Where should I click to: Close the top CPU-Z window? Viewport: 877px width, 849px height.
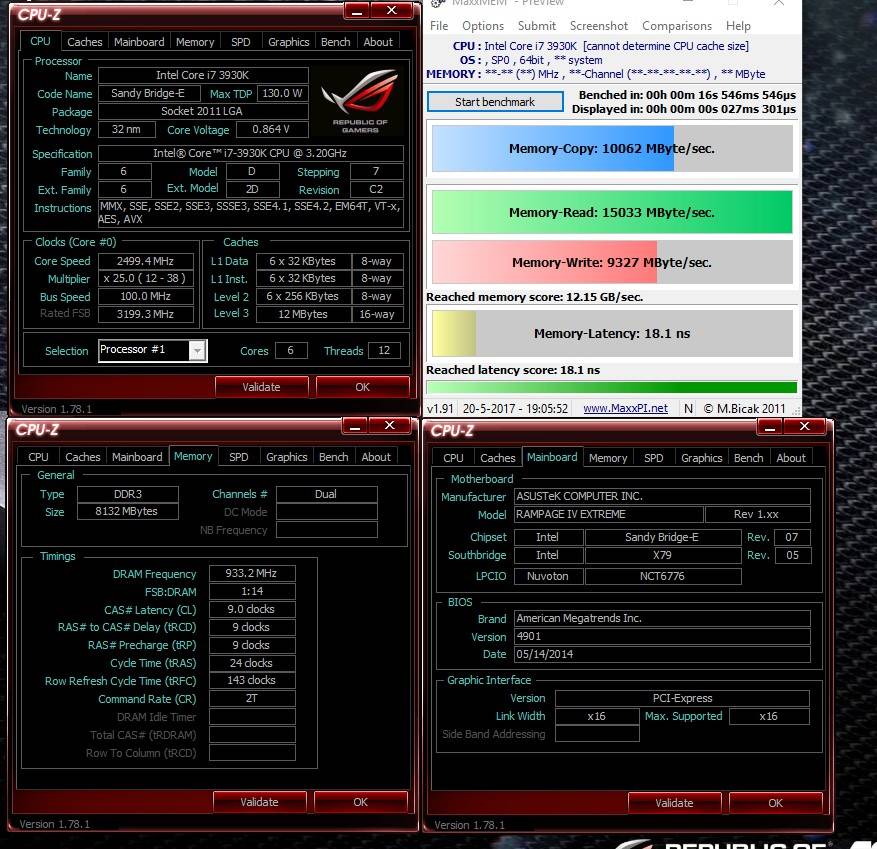pyautogui.click(x=392, y=10)
